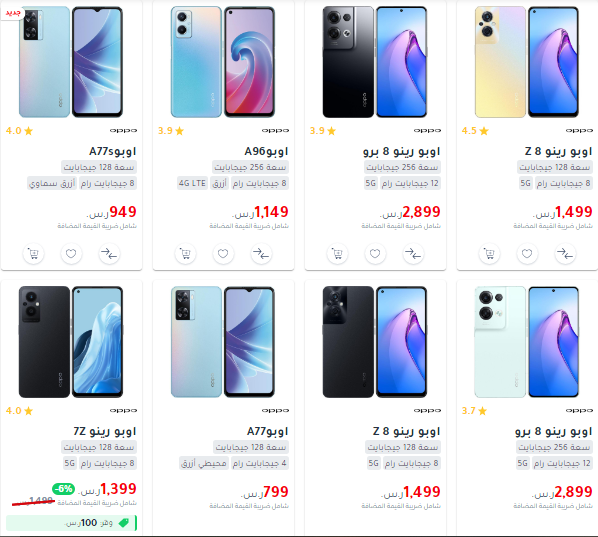Screen dimensions: 598x537
Task: Click compare arrows on OPPO A96
Action: pos(261,254)
